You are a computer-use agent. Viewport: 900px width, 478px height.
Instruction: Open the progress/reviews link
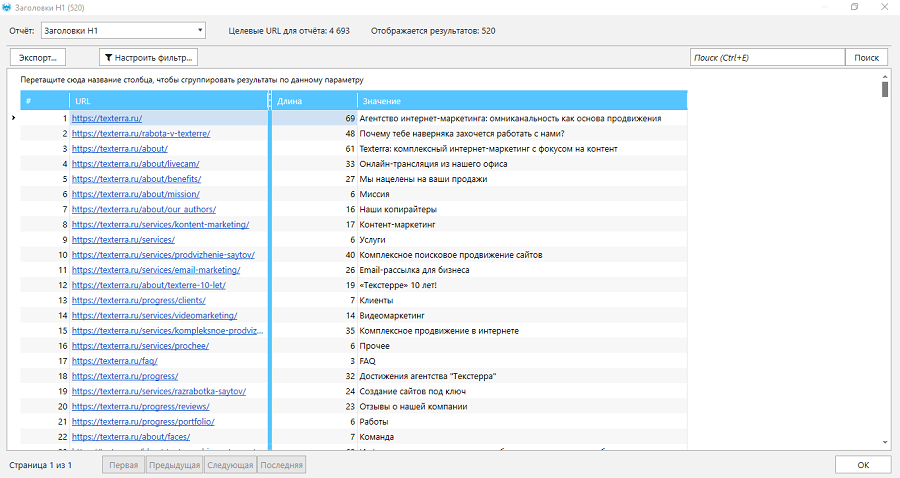(x=141, y=406)
